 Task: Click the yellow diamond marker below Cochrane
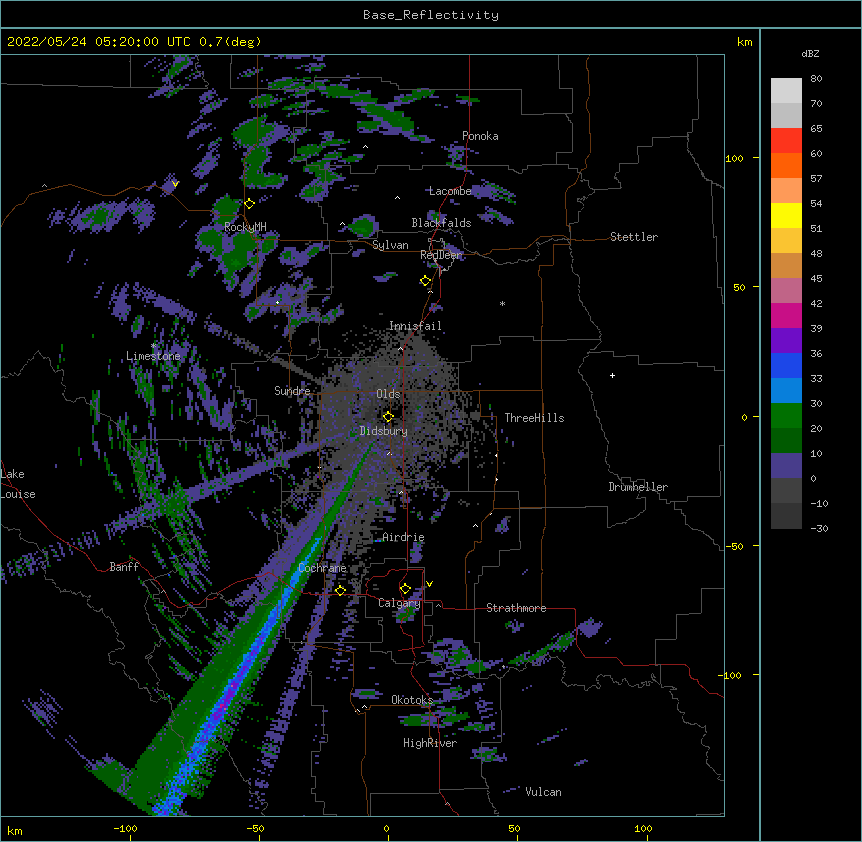(x=340, y=590)
